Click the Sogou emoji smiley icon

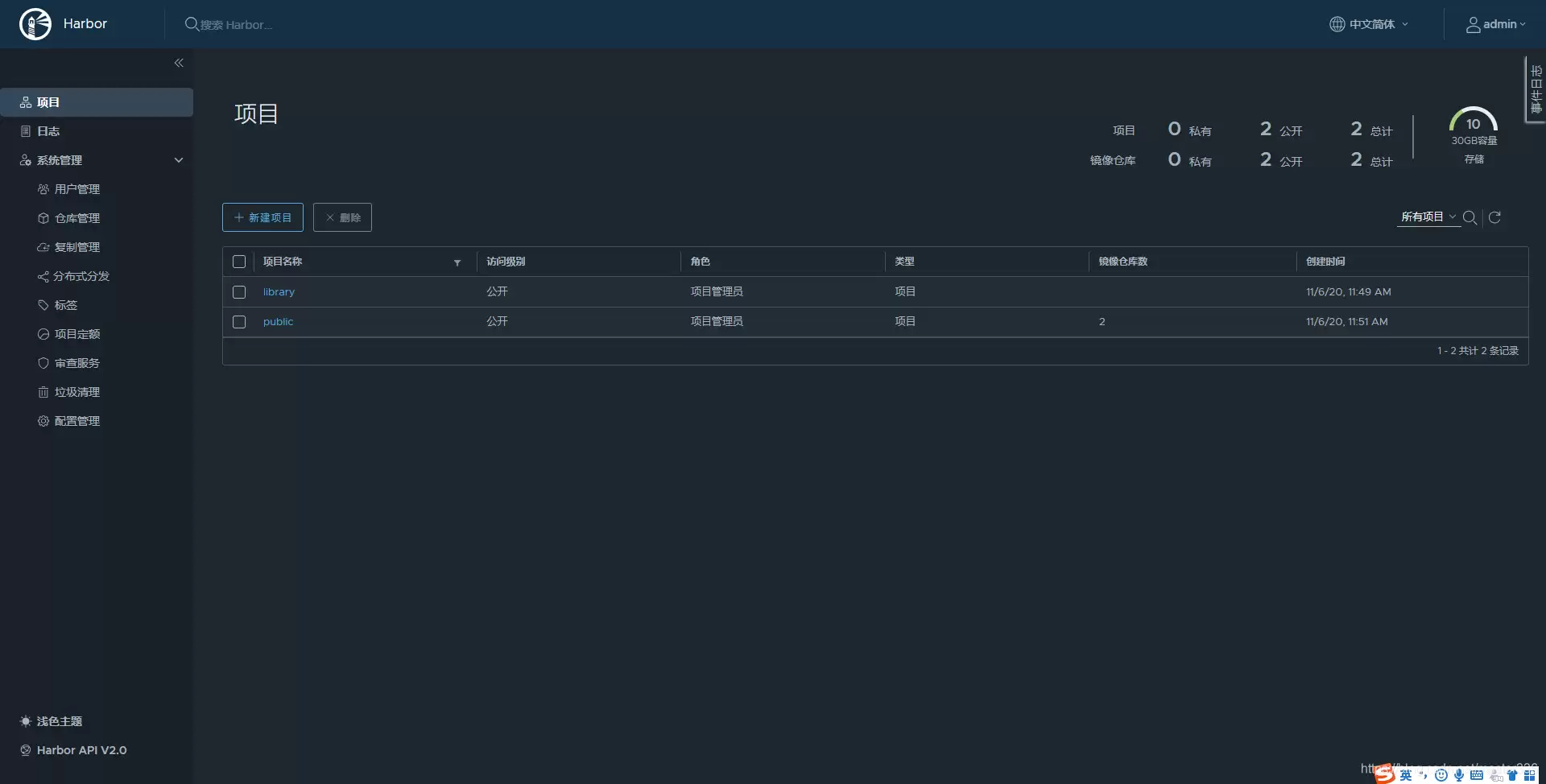(1441, 775)
